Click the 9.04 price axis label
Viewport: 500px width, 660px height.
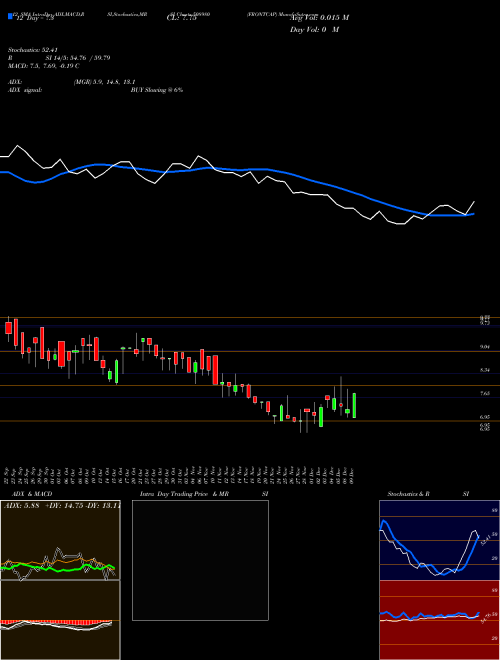click(485, 347)
